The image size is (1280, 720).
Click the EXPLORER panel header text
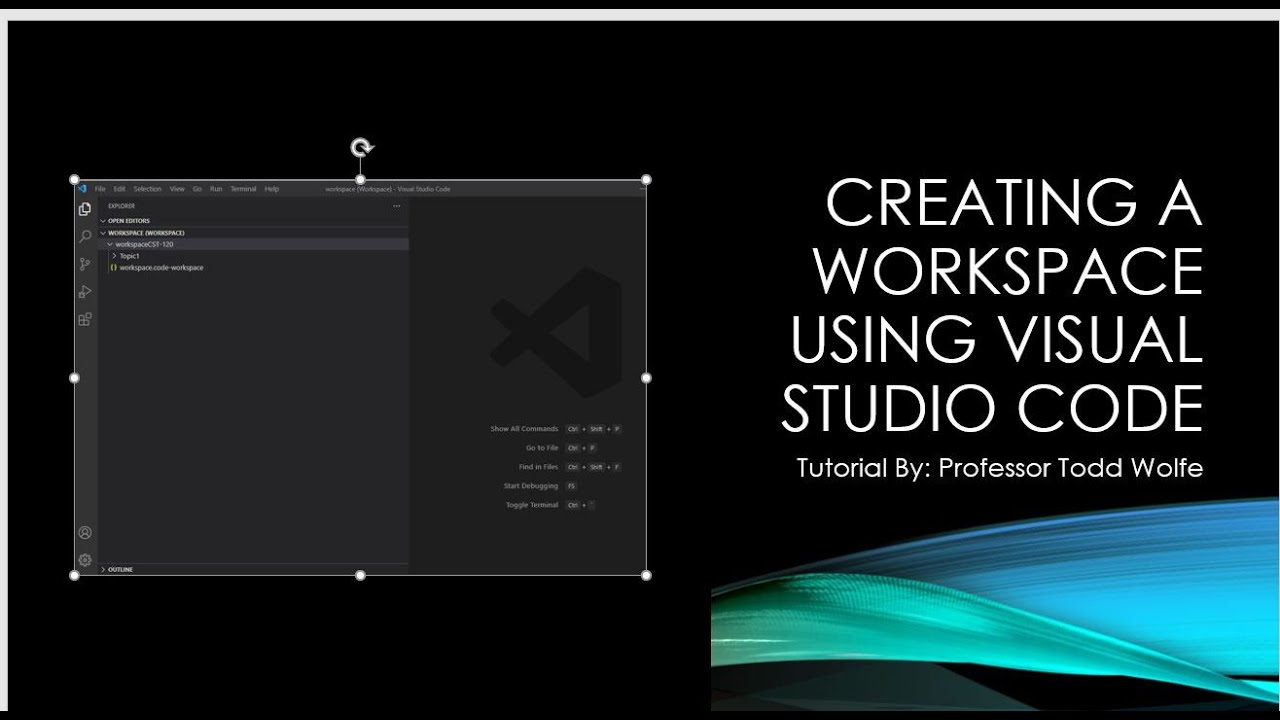point(122,206)
